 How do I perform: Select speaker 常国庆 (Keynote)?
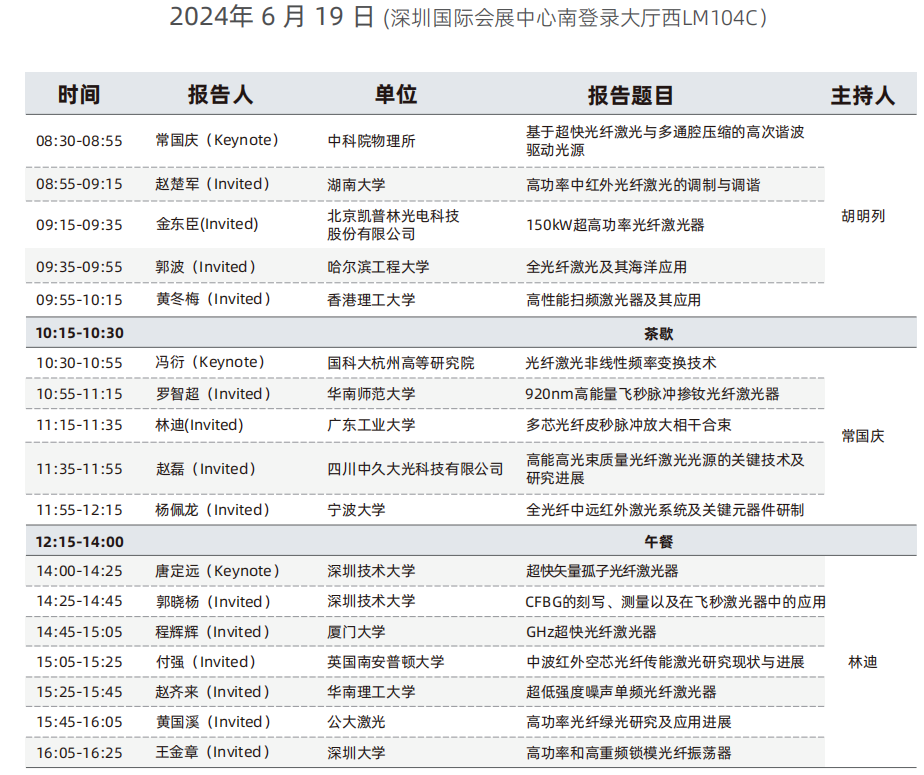pyautogui.click(x=217, y=140)
